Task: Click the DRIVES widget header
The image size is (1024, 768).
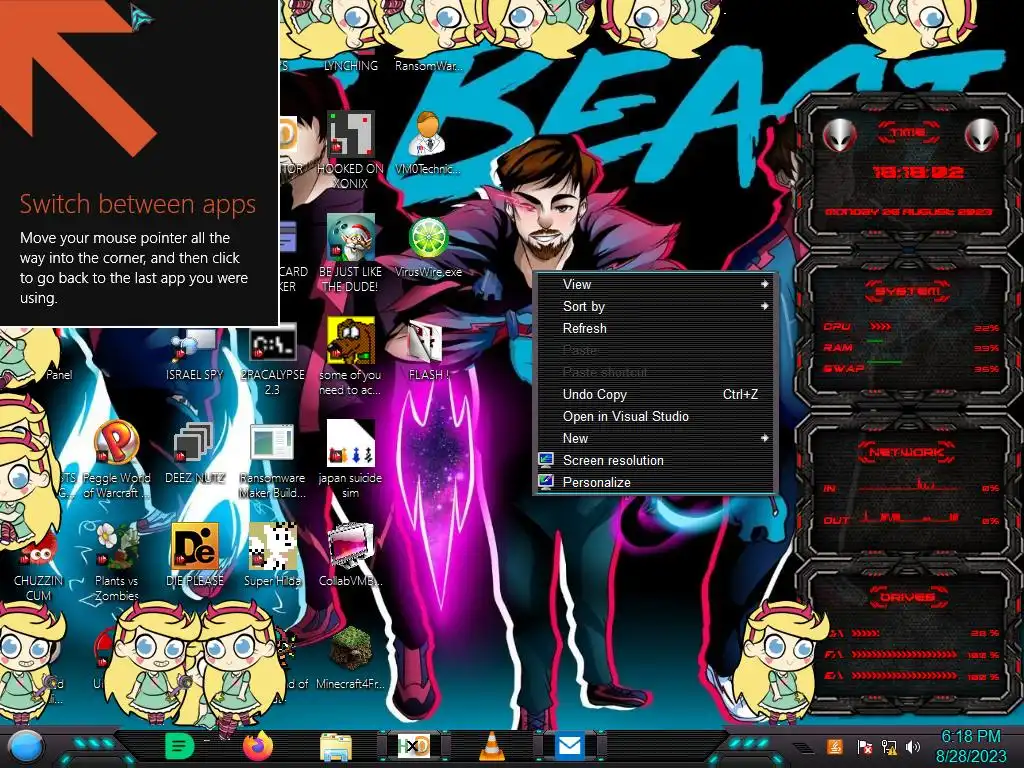Action: click(908, 598)
